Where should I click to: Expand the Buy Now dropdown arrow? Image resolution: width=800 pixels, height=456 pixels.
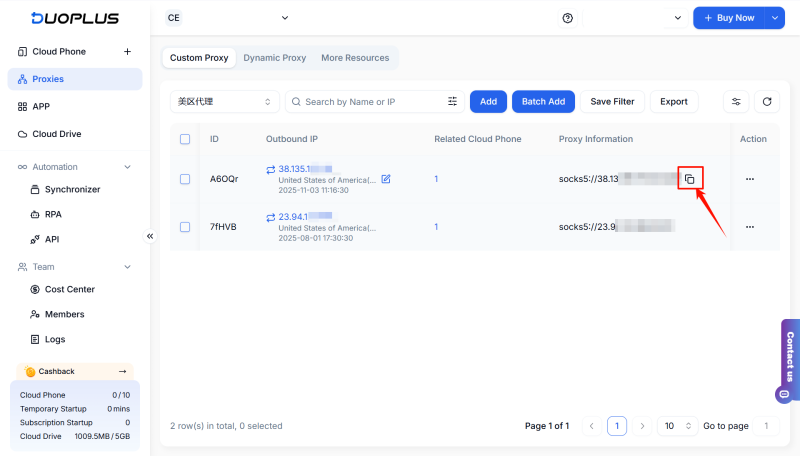tap(775, 18)
